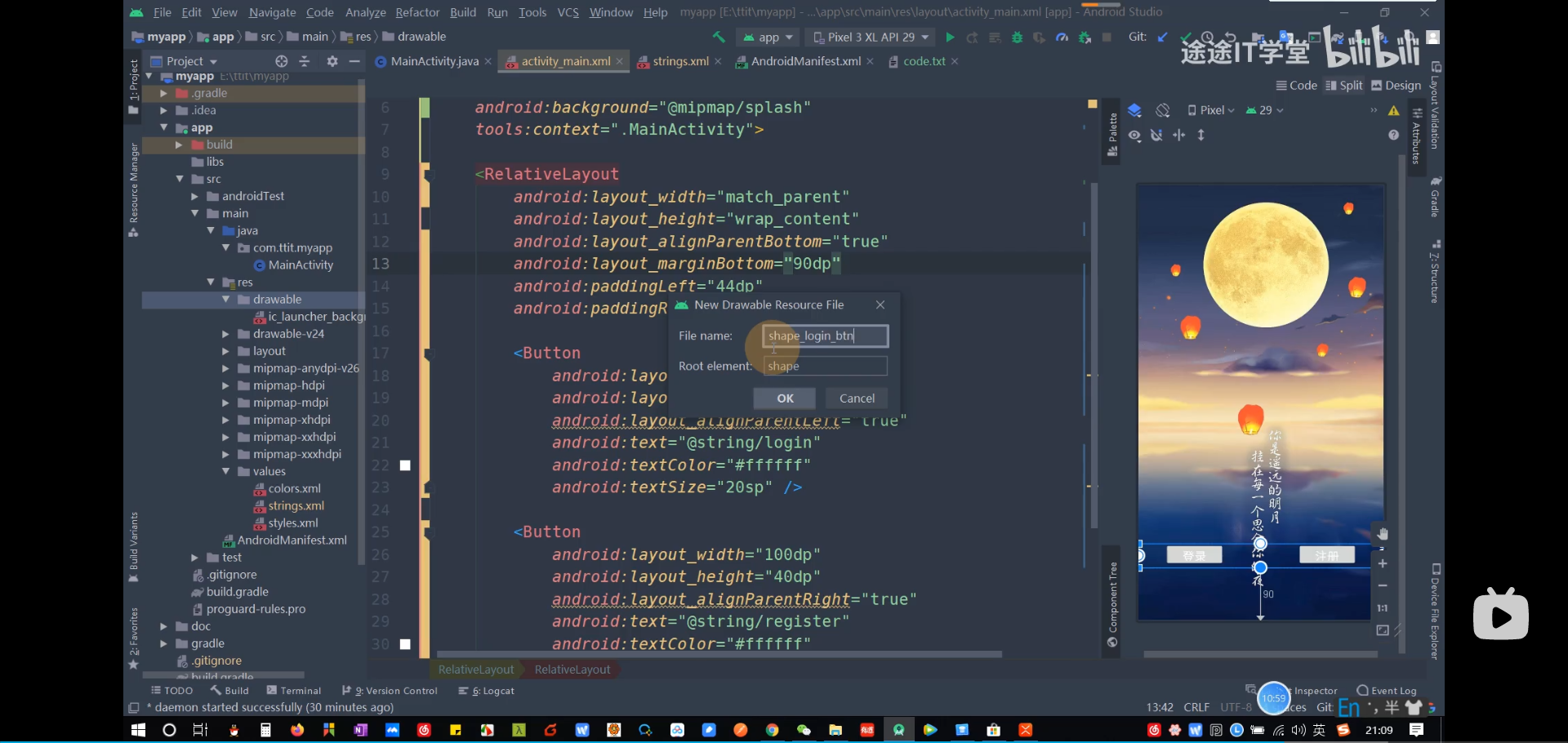The width and height of the screenshot is (1568, 743).
Task: Expand the mipmap-hdpi folder
Action: pyautogui.click(x=226, y=385)
